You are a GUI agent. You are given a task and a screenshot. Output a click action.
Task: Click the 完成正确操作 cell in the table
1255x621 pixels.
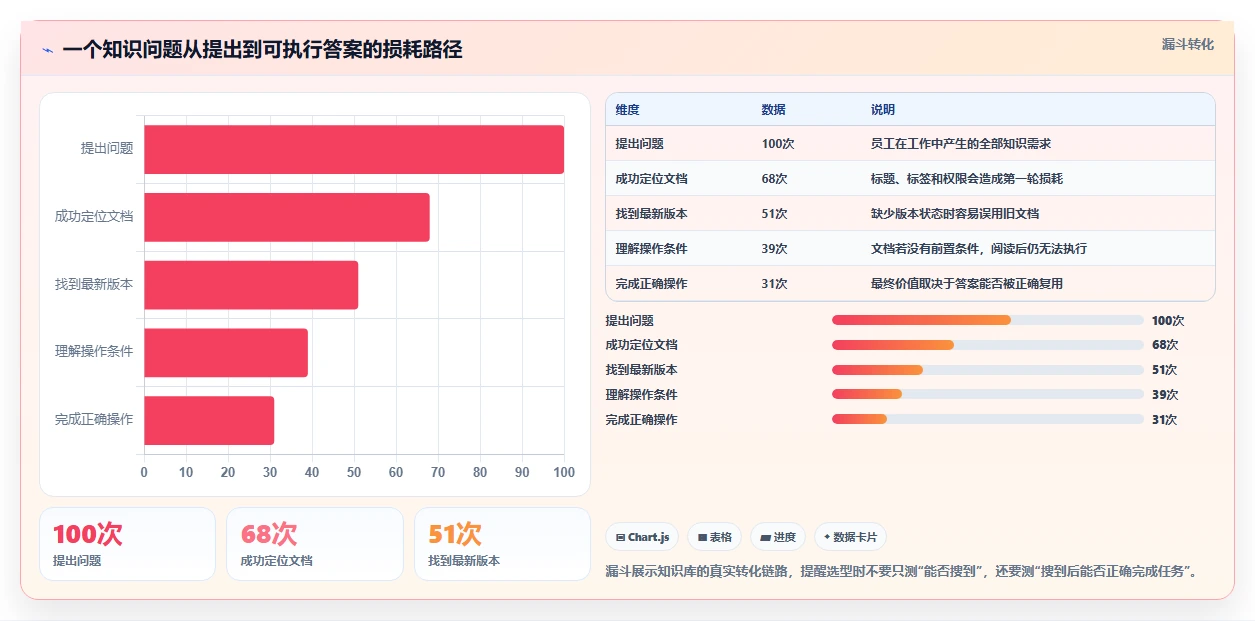point(652,284)
